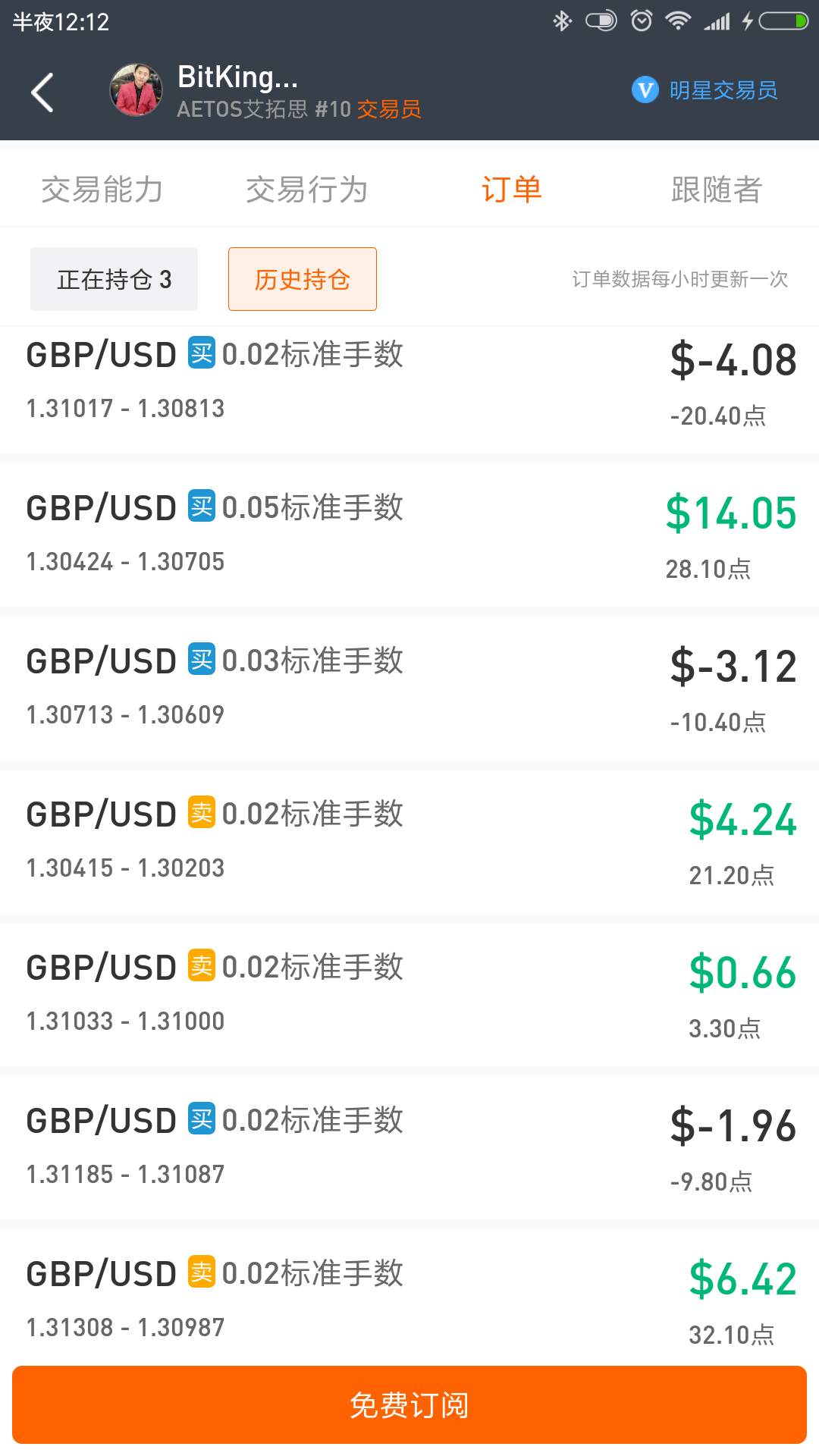This screenshot has width=819, height=1456.
Task: Tap the sell icon on $6.42 order
Action: tap(202, 1272)
